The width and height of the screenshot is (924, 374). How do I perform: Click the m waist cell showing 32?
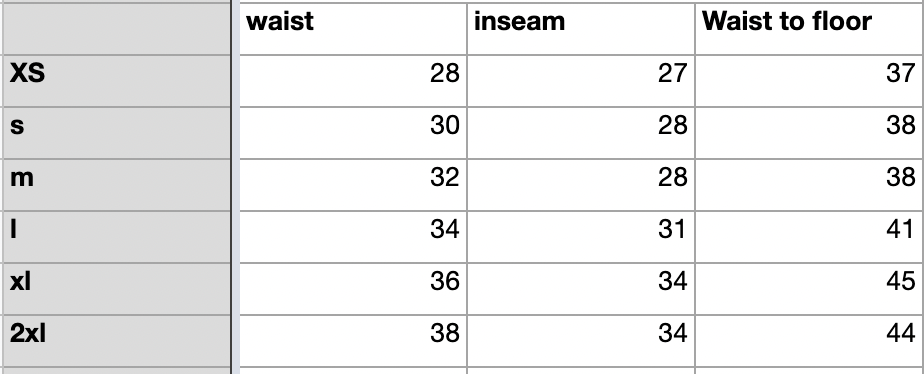(x=353, y=185)
